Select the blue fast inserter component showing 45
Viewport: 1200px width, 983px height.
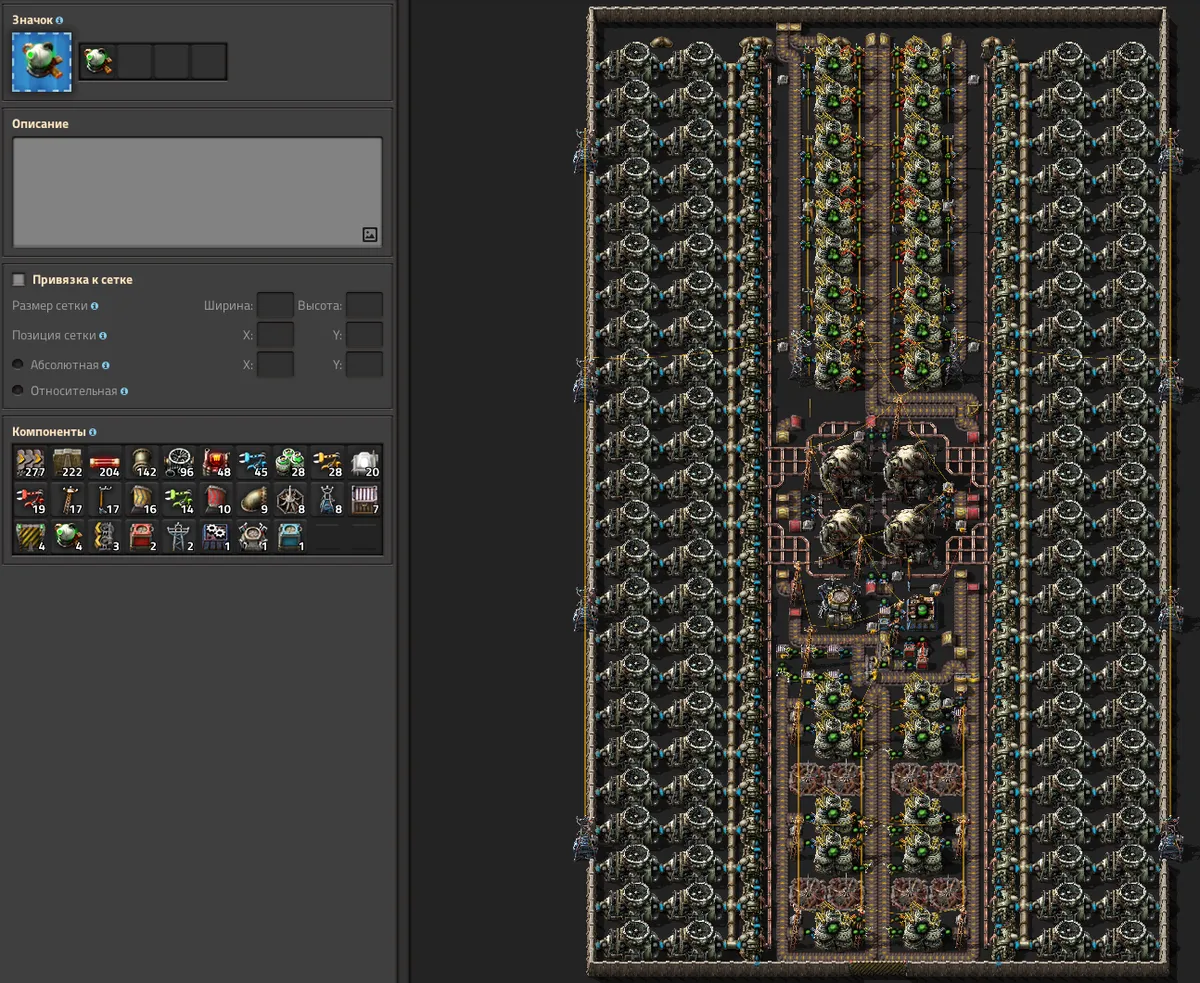(253, 463)
